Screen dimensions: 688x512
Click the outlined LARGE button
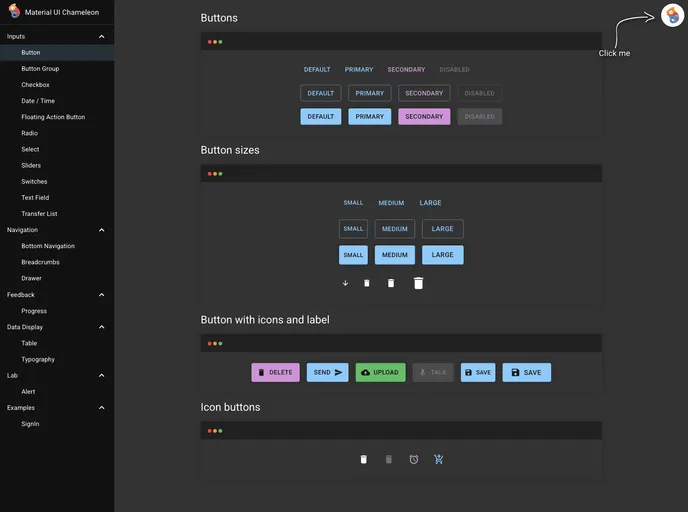tap(443, 229)
